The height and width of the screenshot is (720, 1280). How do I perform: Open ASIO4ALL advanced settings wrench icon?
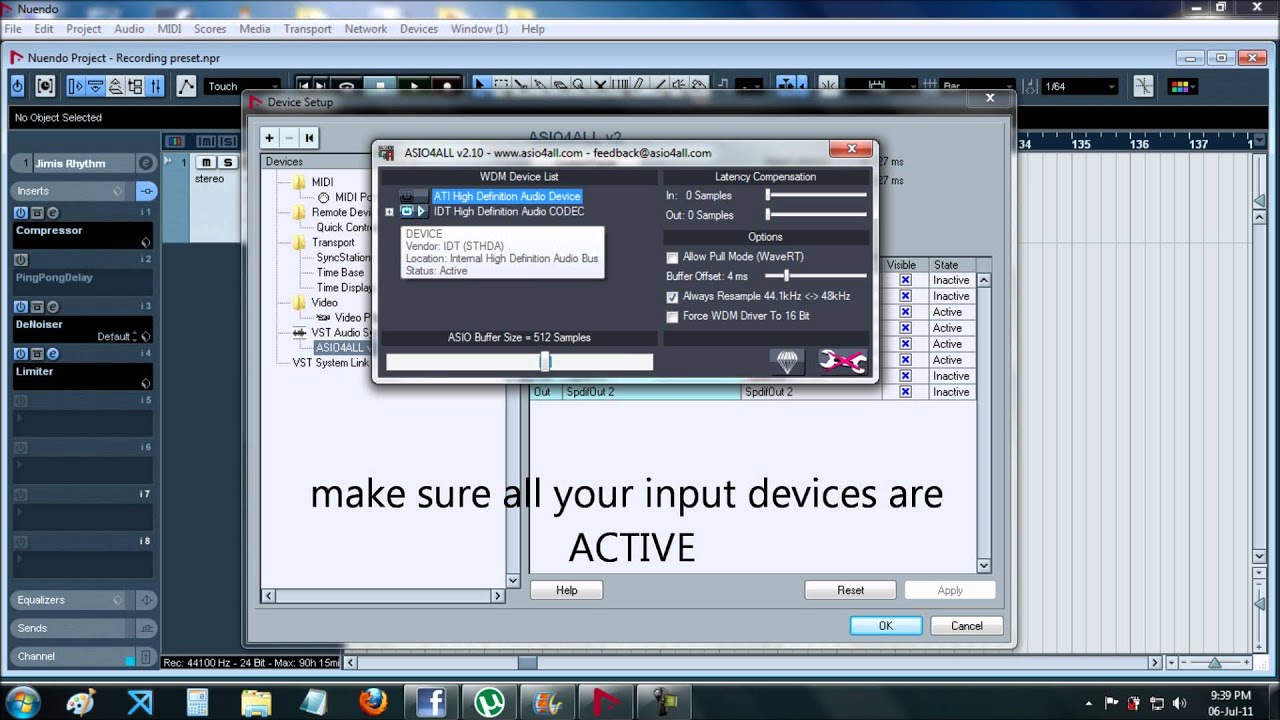point(843,361)
